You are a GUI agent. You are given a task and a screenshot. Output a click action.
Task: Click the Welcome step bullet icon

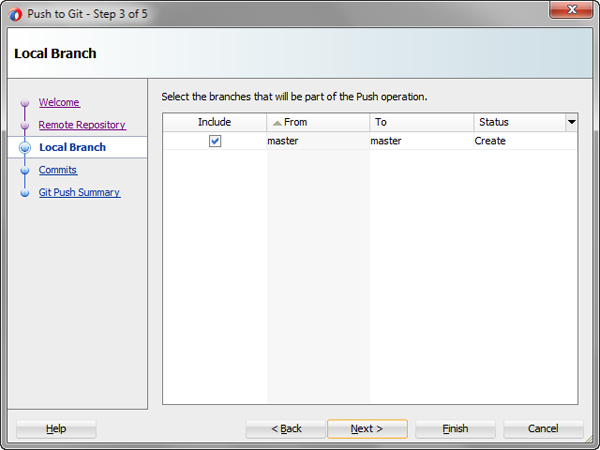tap(24, 102)
